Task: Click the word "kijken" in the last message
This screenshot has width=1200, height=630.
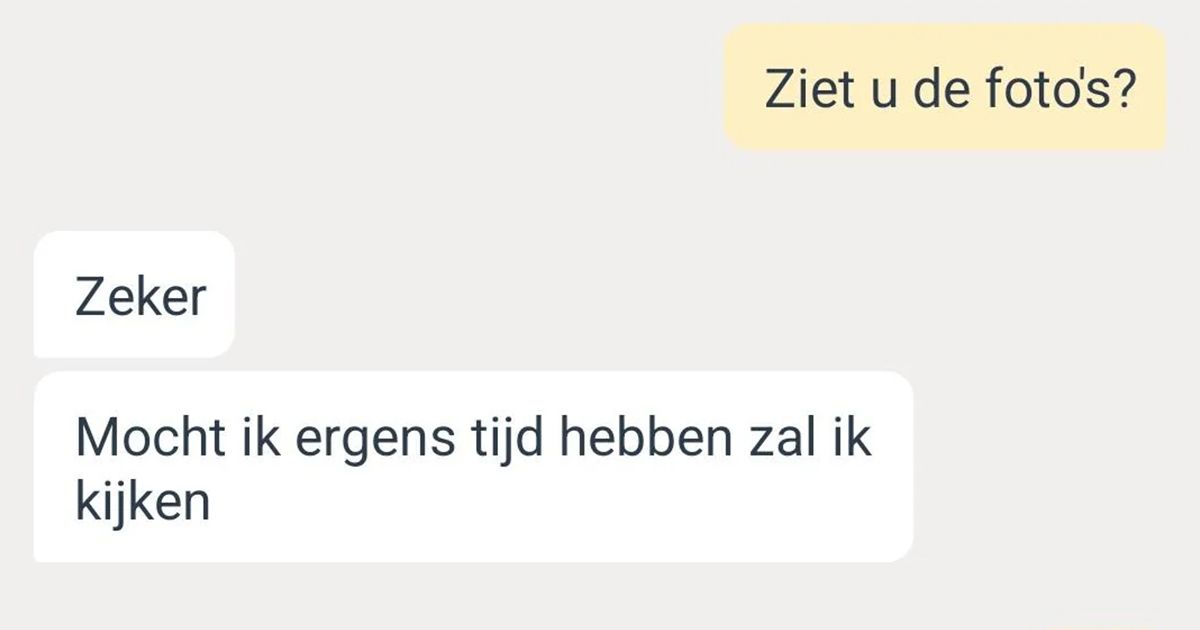Action: [x=143, y=502]
